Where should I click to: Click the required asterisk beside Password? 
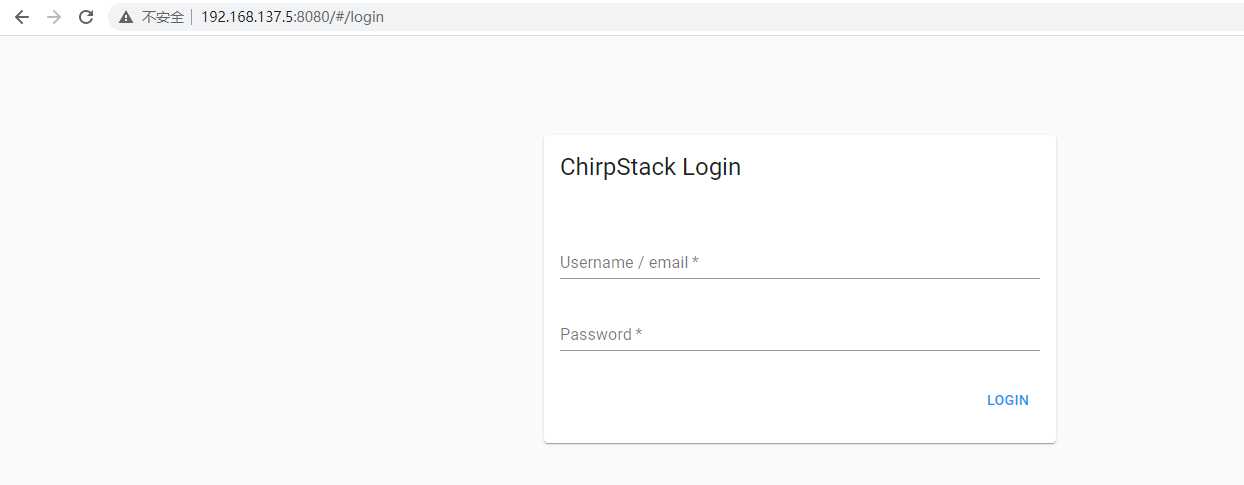click(x=638, y=334)
